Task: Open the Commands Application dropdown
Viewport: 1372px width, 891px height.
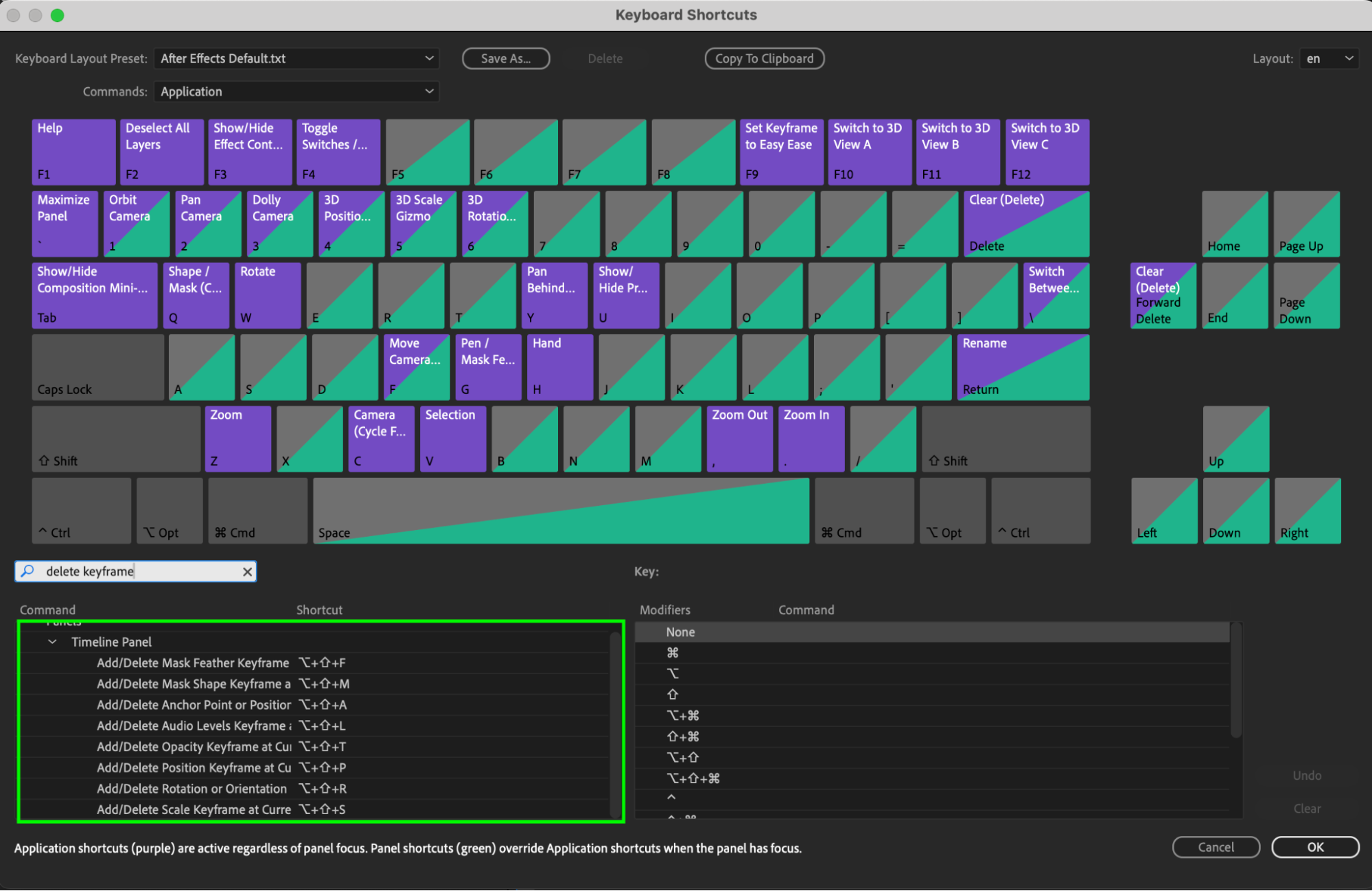Action: click(x=297, y=91)
